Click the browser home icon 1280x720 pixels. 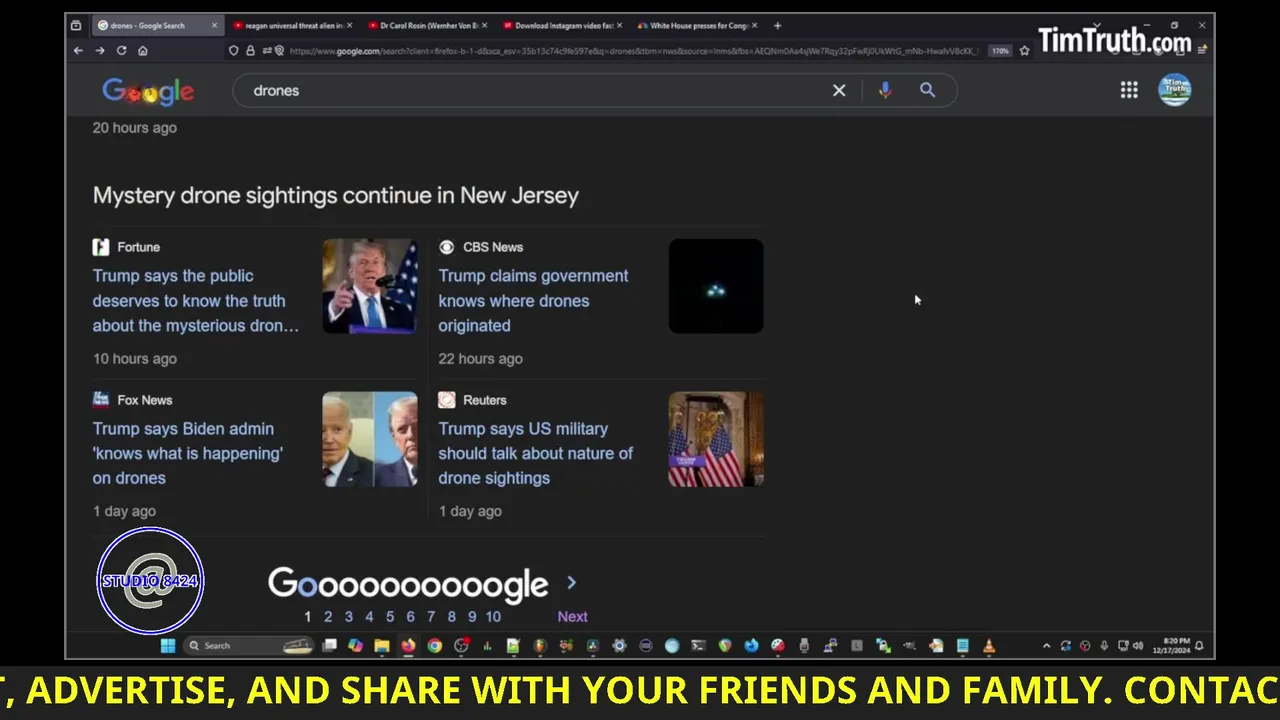[143, 50]
